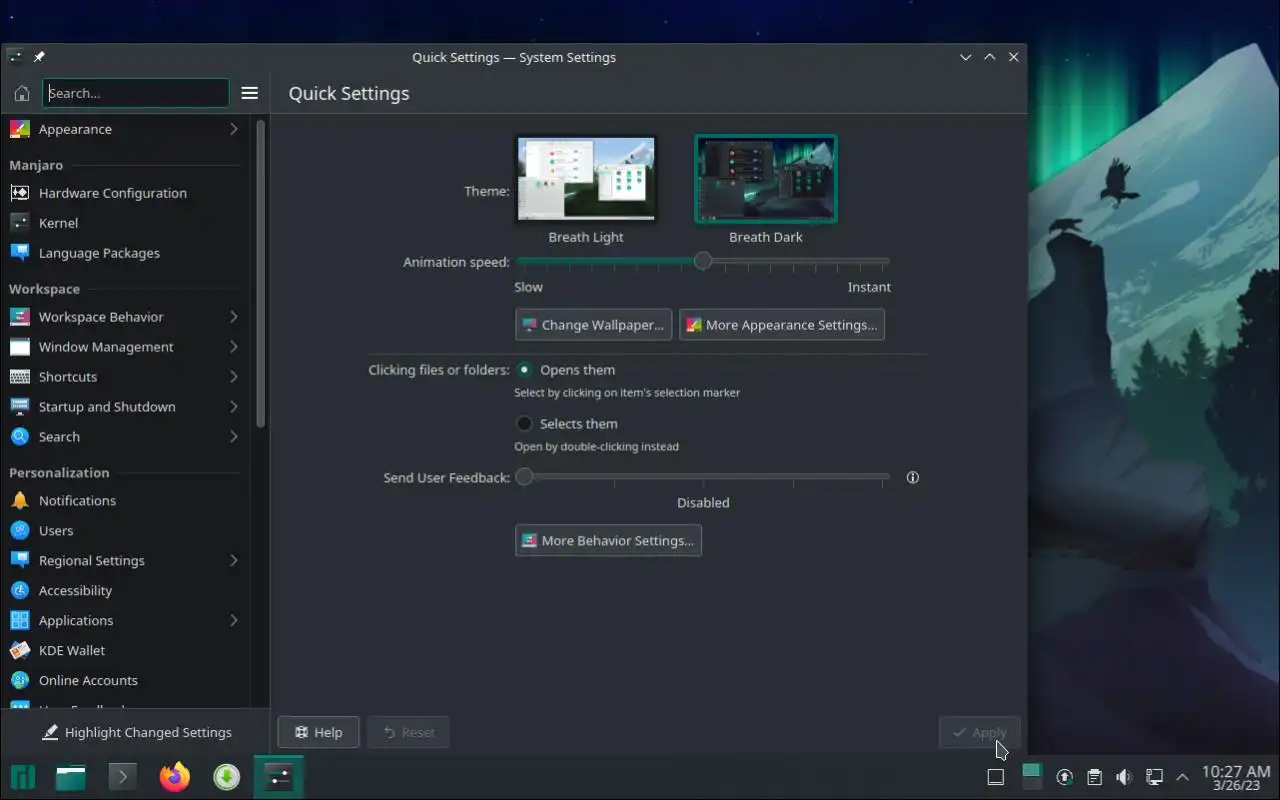Open Language Packages settings
Screen dimensions: 1280x800
[x=125, y=253]
